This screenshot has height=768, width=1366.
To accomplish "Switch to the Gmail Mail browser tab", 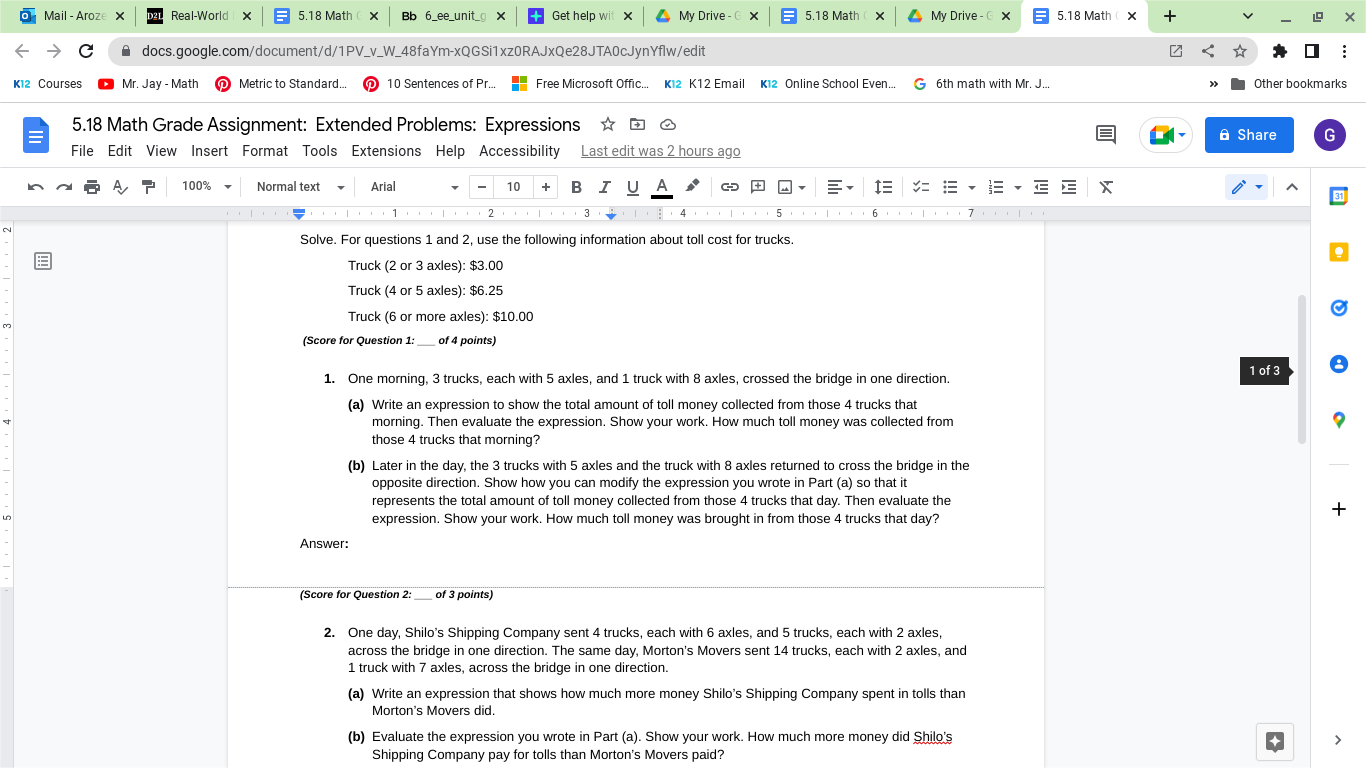I will [60, 16].
